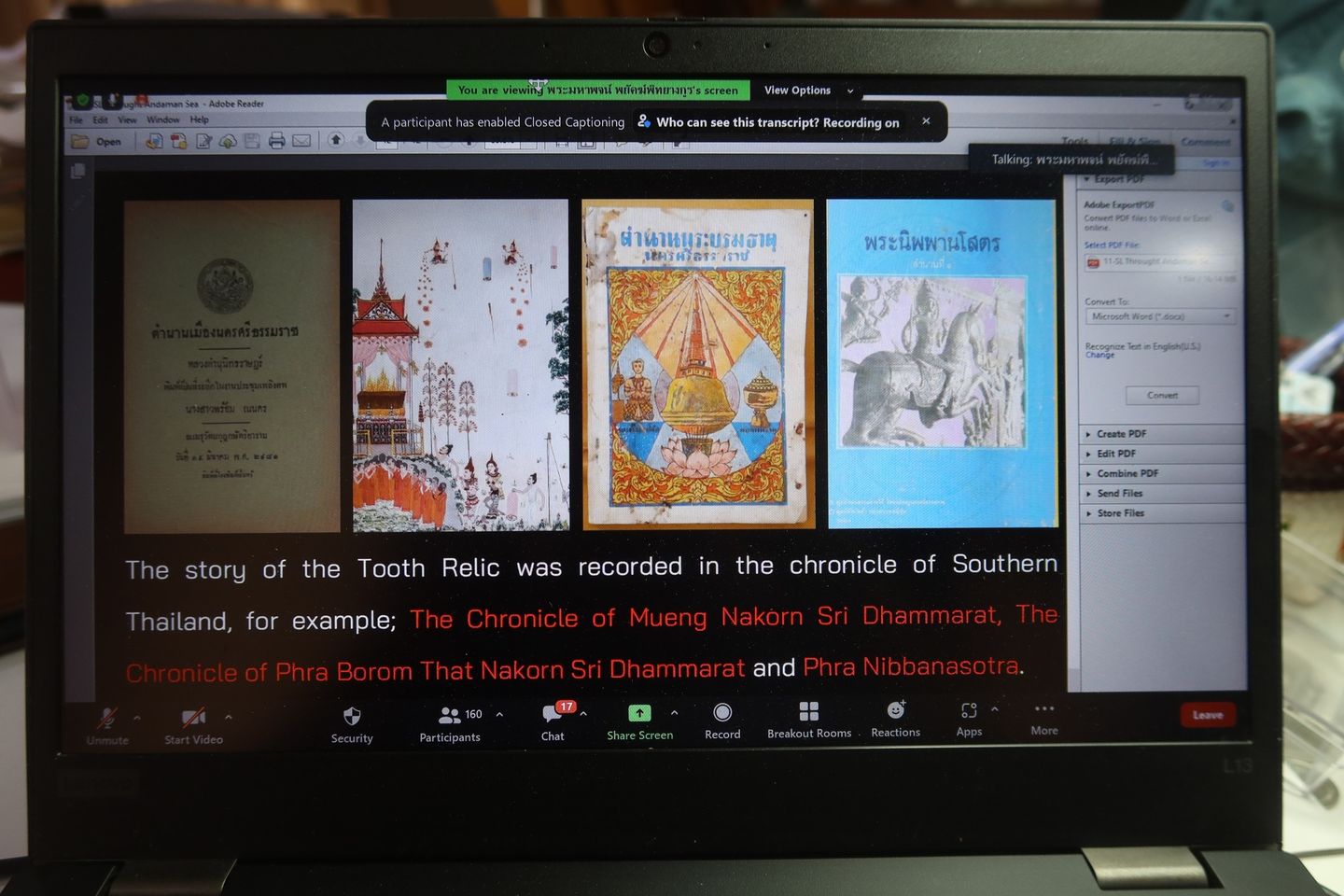Click the Print icon in Adobe Reader toolbar
1344x896 pixels.
[277, 141]
